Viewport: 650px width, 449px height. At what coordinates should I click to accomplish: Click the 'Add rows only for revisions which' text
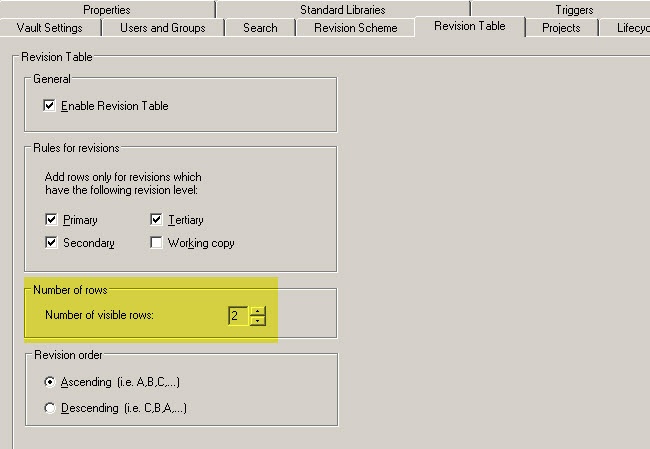coord(123,177)
